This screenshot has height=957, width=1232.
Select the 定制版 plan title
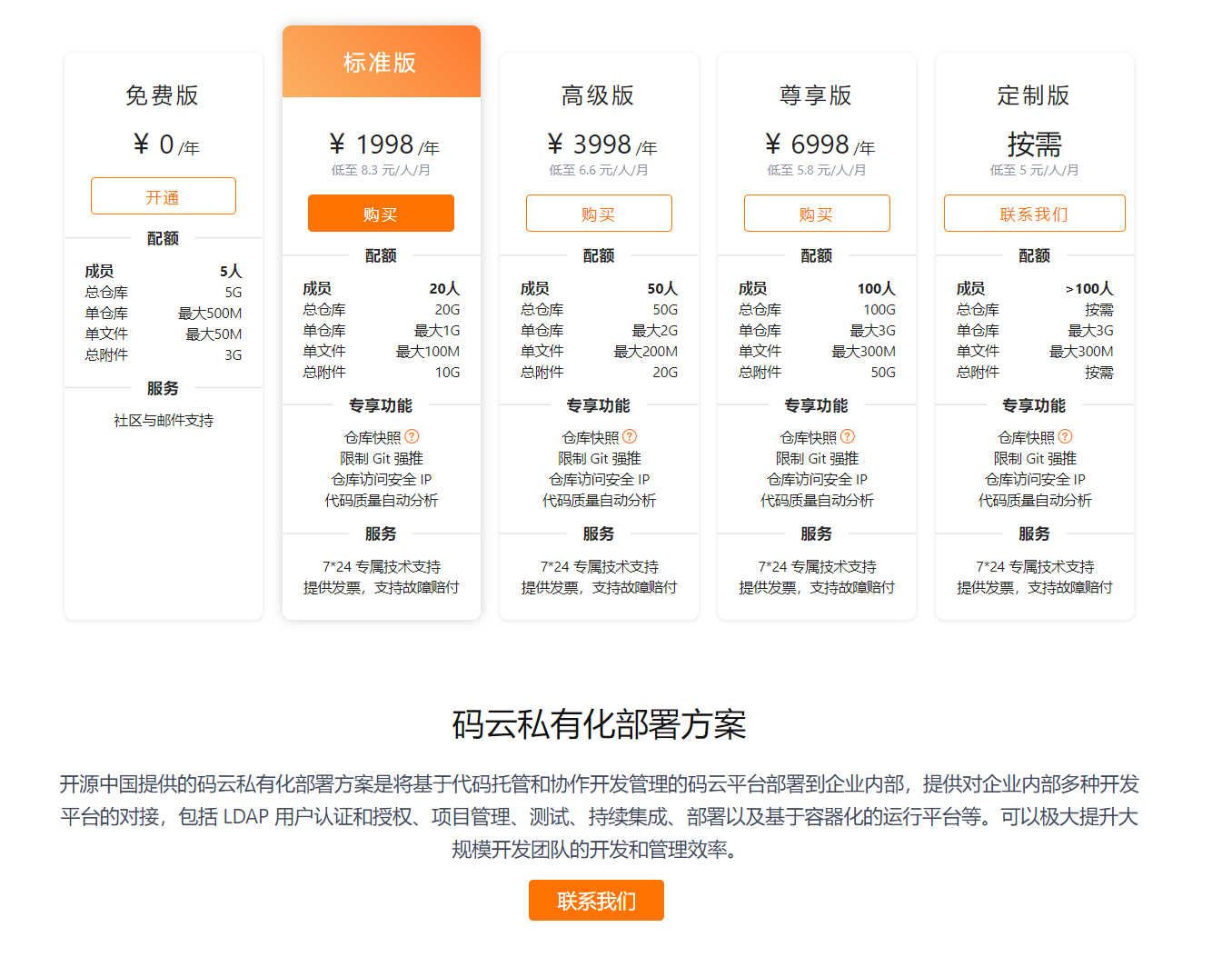click(x=1035, y=95)
